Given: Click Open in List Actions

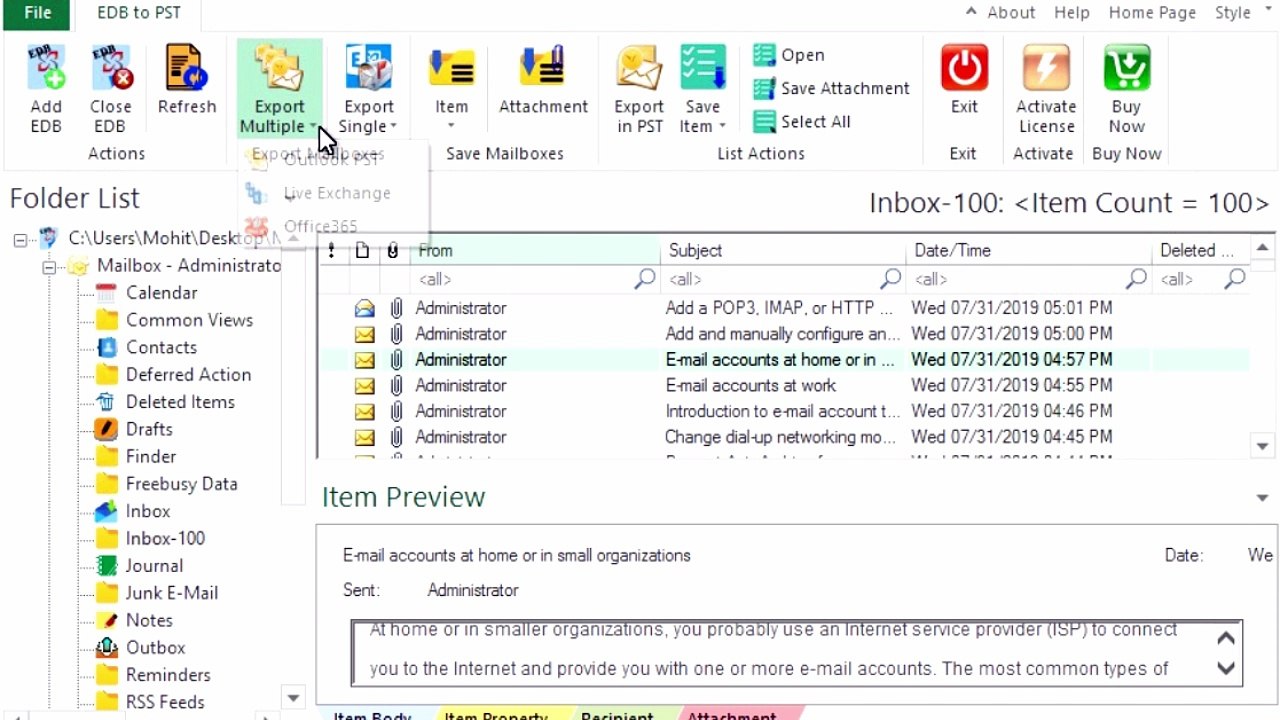Looking at the screenshot, I should (790, 55).
